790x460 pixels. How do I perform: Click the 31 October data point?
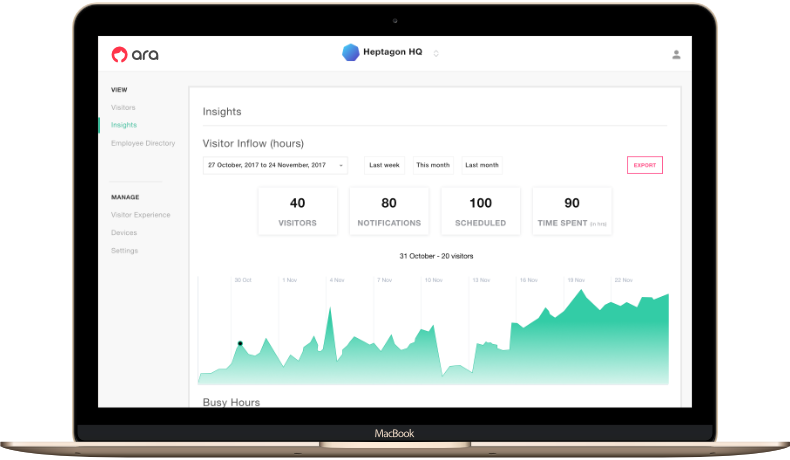(240, 343)
